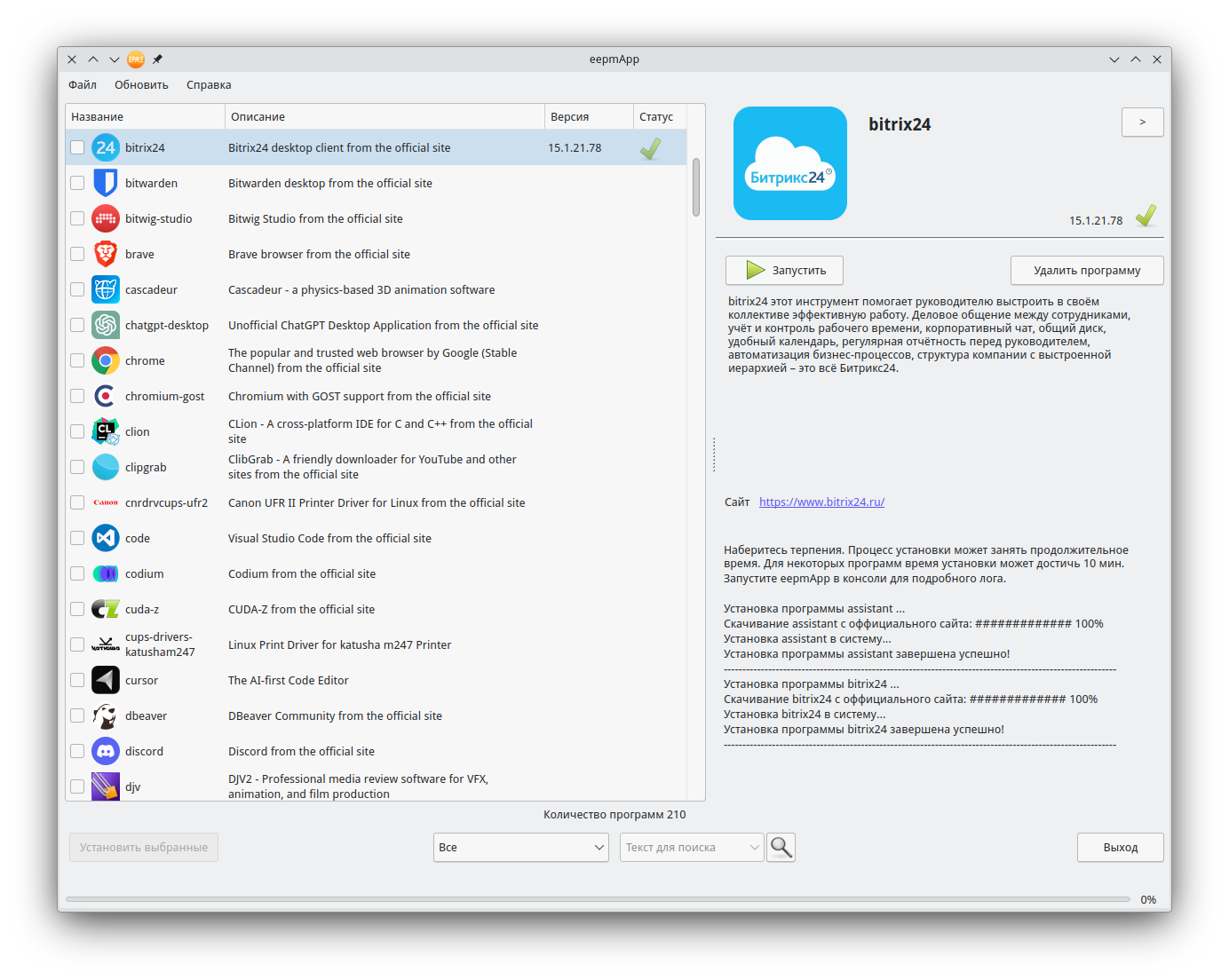
Task: Mark the code checkbox
Action: coord(77,538)
